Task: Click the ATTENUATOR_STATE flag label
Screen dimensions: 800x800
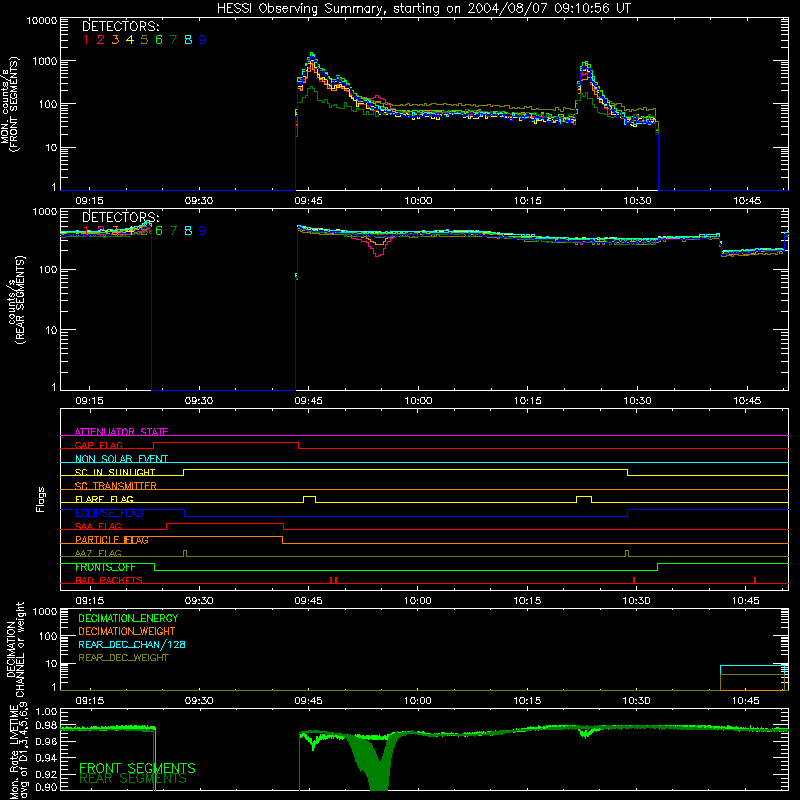Action: pyautogui.click(x=121, y=432)
